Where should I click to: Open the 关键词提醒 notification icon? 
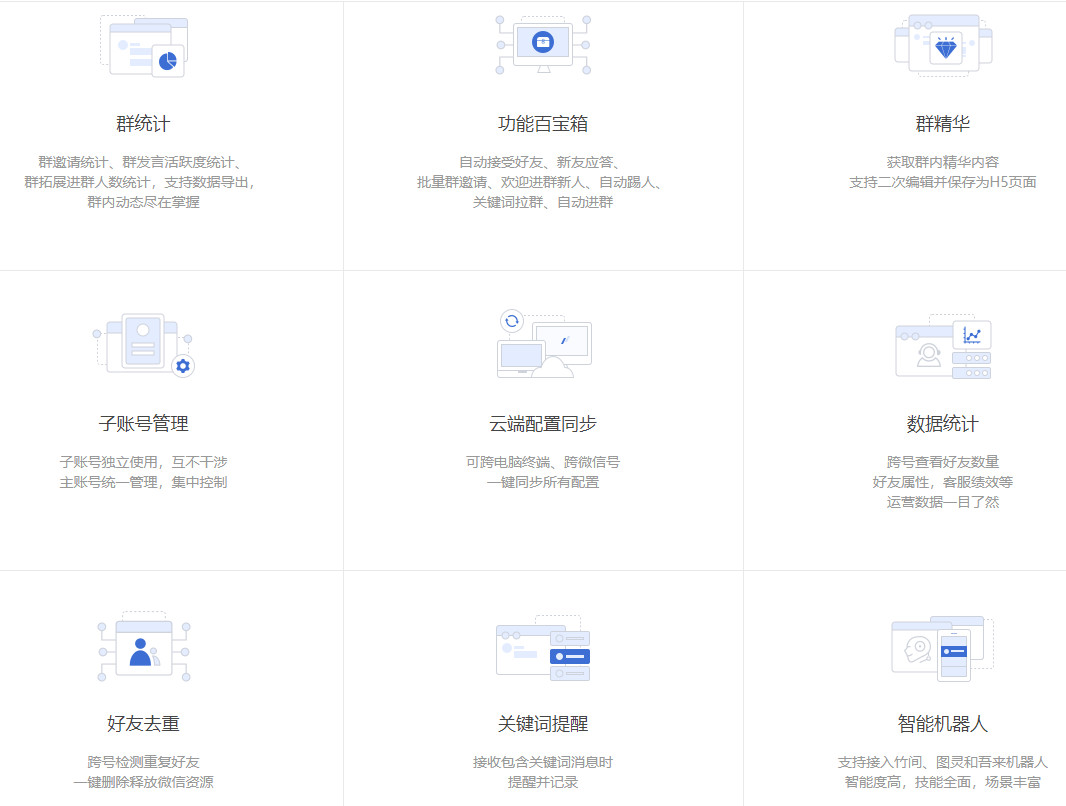[542, 648]
